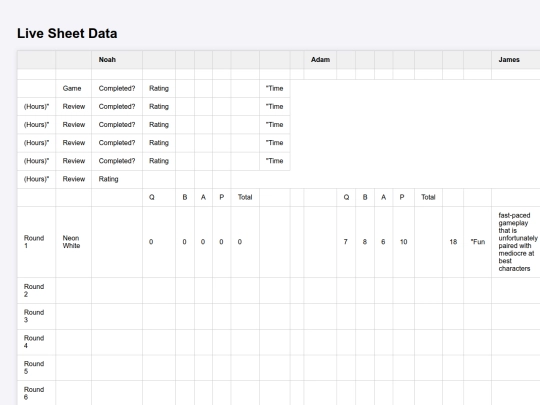Select Noah's Total value 0 in Round 1
This screenshot has height=405, width=540.
(x=245, y=242)
